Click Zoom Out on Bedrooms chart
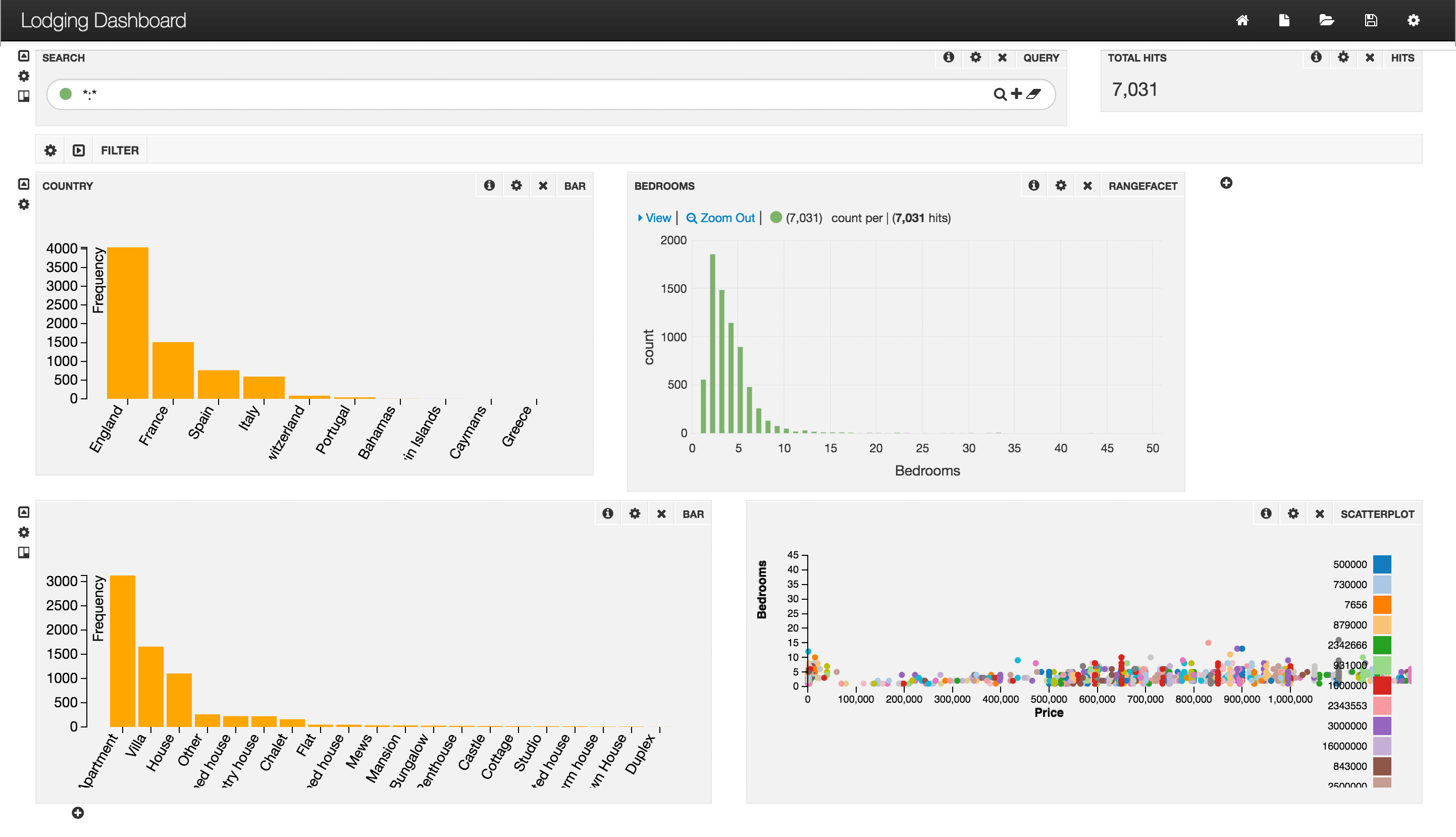The width and height of the screenshot is (1456, 837). coord(720,218)
